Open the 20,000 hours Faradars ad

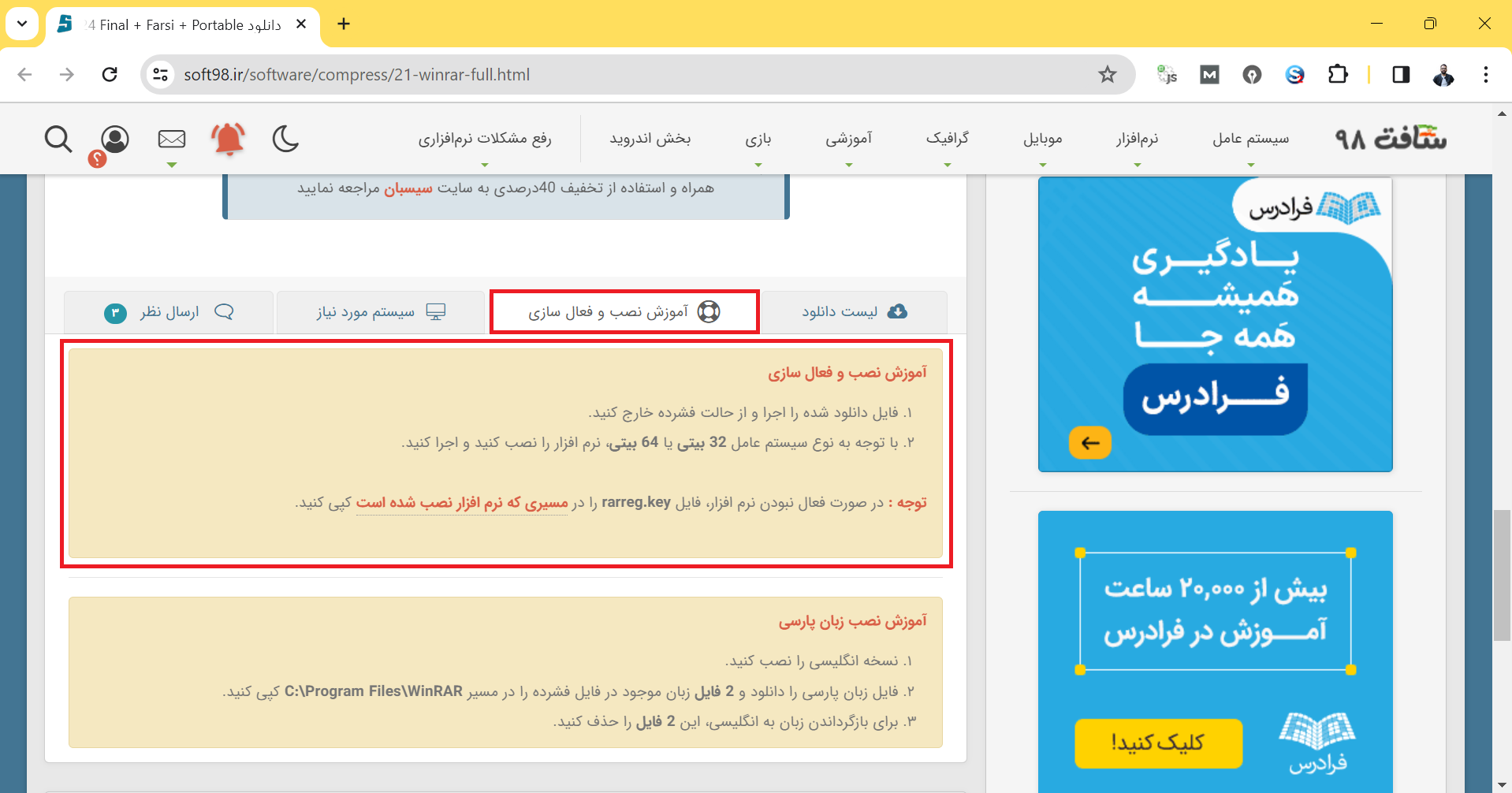1216,652
